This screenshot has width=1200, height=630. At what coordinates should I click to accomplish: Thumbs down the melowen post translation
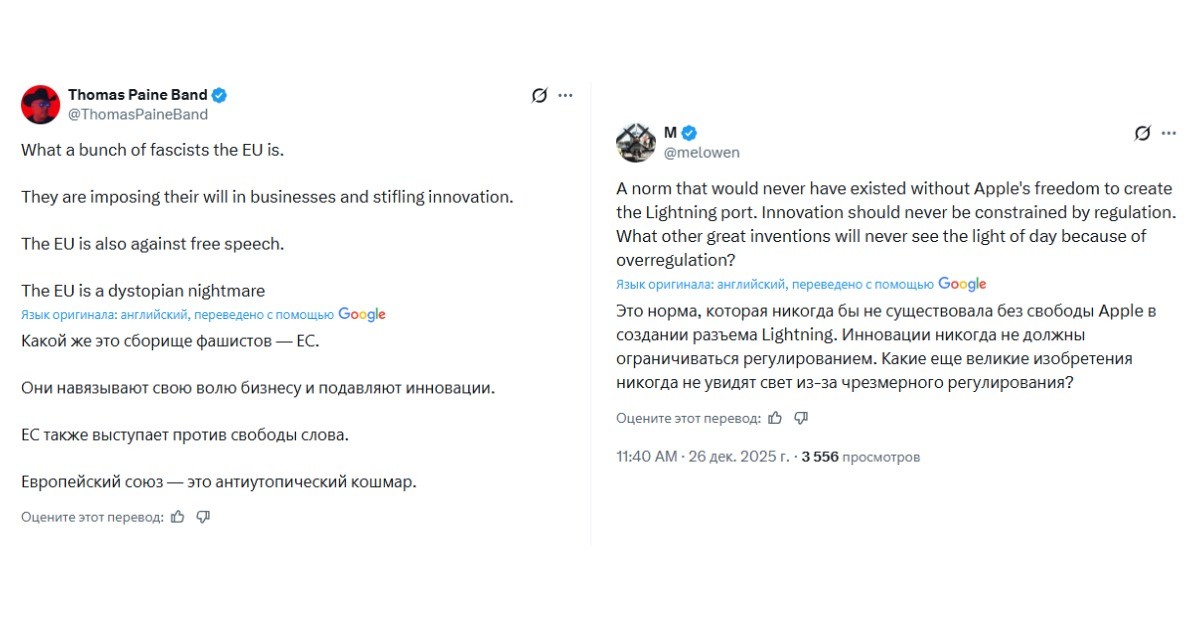tap(800, 418)
